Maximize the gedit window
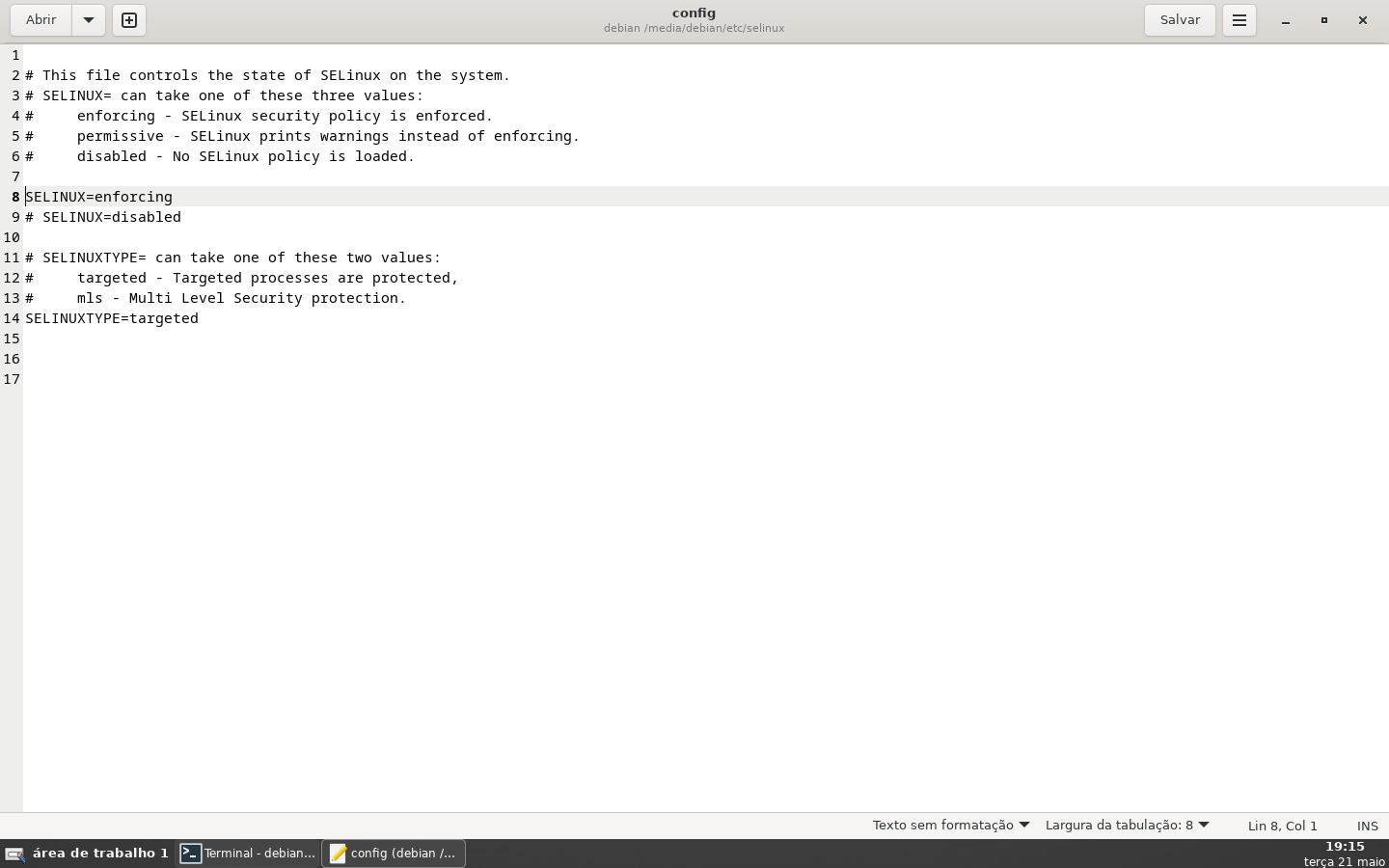Screen dimensions: 1389x868 pyautogui.click(x=1324, y=20)
